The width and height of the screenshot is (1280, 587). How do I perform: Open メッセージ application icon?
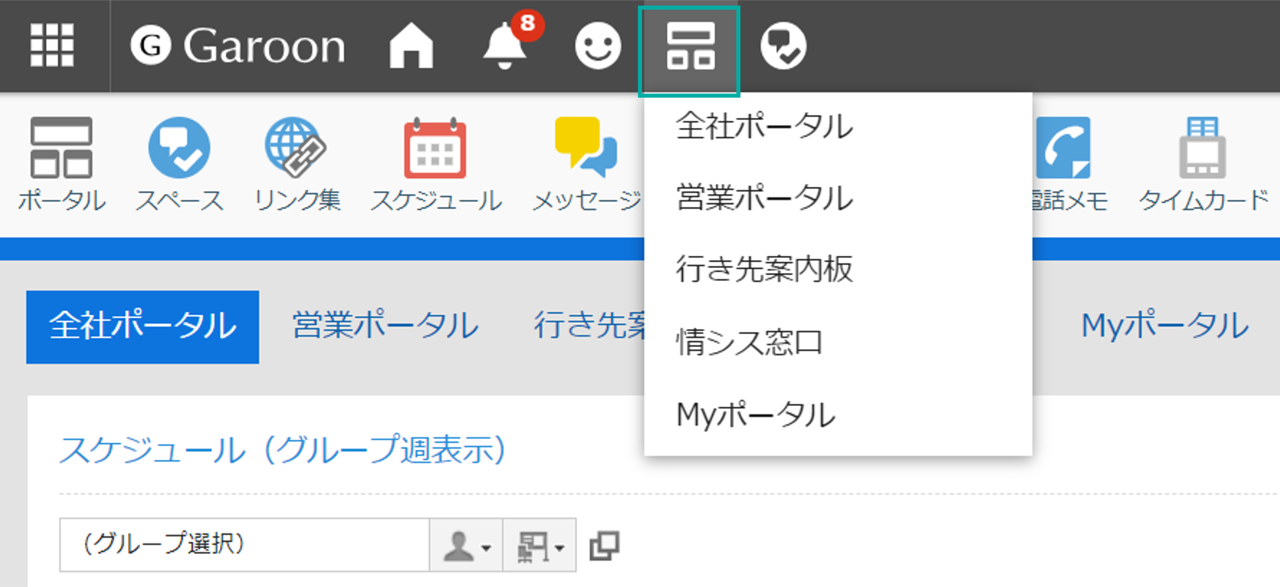[586, 165]
